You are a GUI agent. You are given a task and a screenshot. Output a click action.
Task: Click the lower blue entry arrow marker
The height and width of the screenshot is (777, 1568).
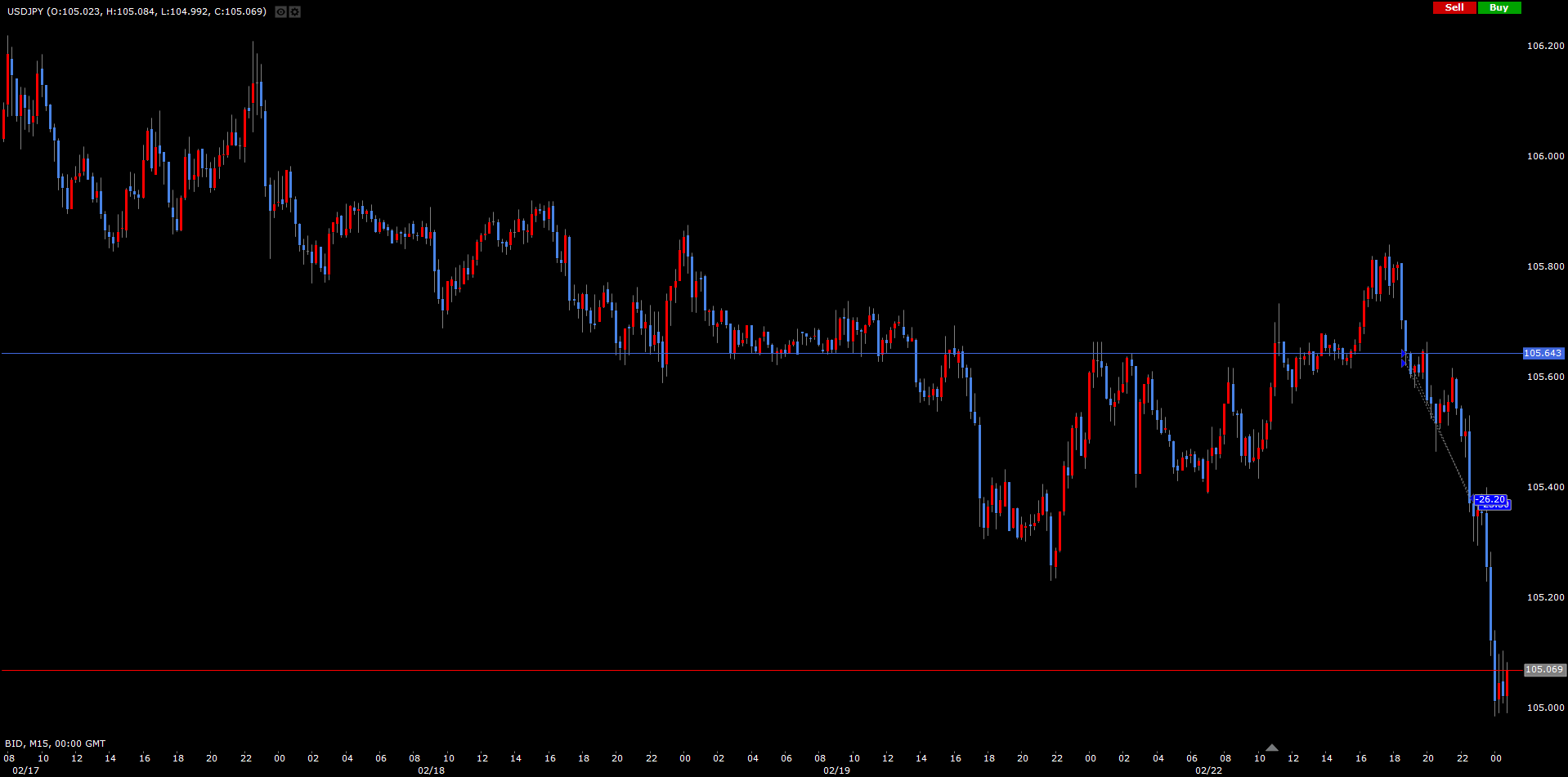point(1404,364)
